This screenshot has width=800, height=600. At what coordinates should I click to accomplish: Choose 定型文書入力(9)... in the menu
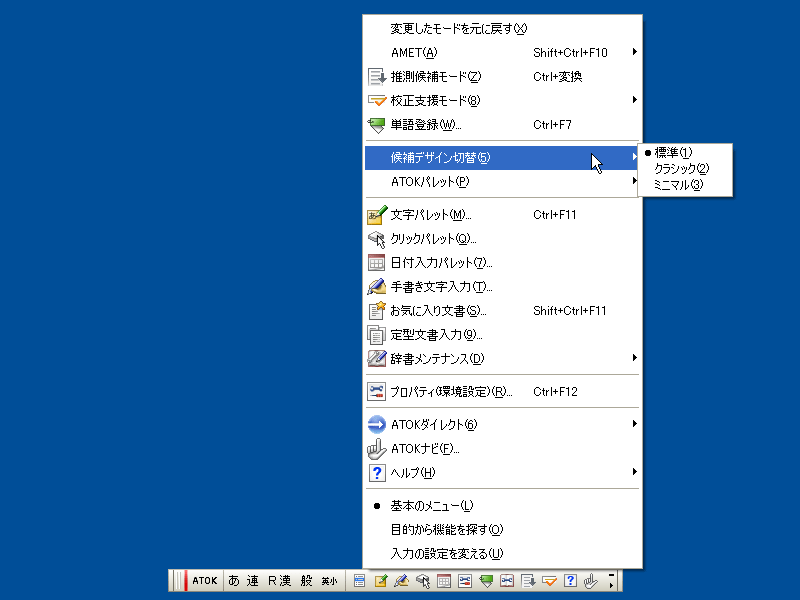(x=502, y=335)
